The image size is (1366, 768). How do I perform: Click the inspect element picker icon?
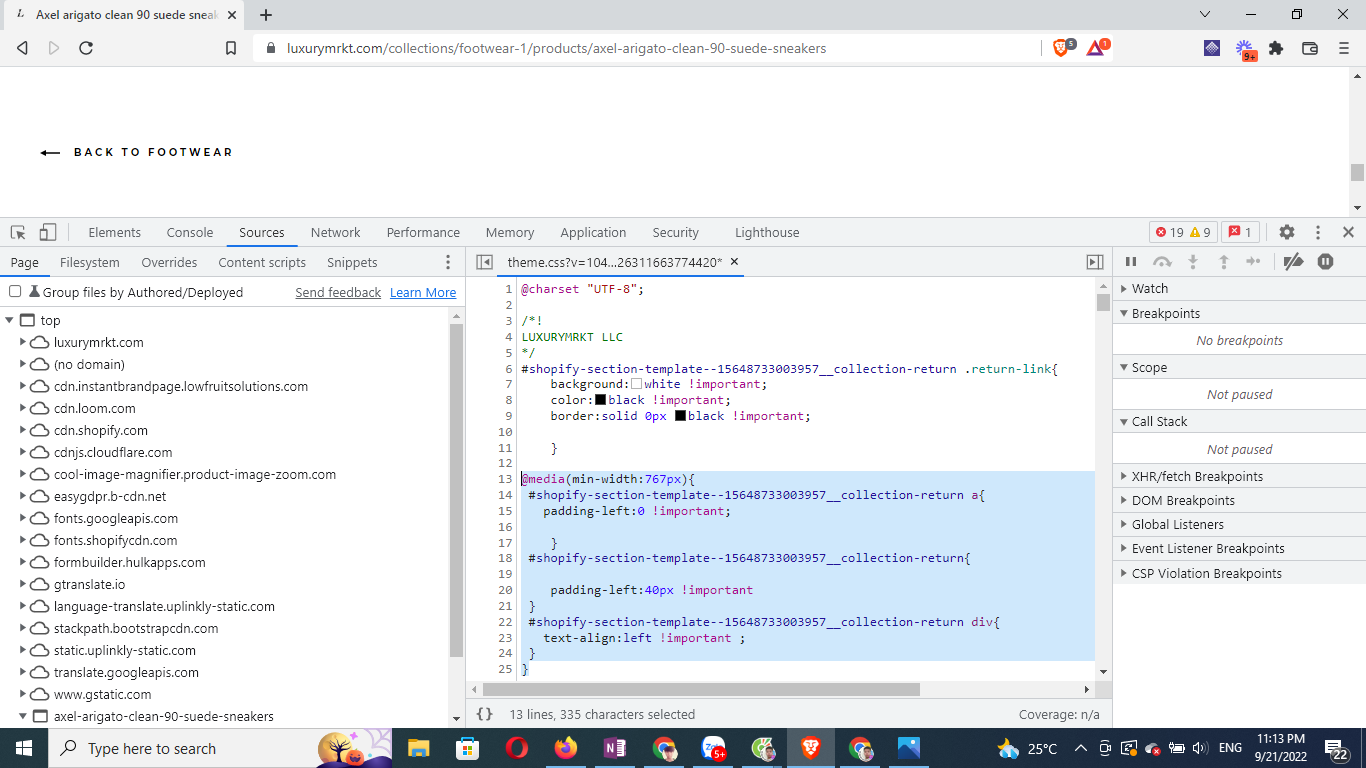18,232
